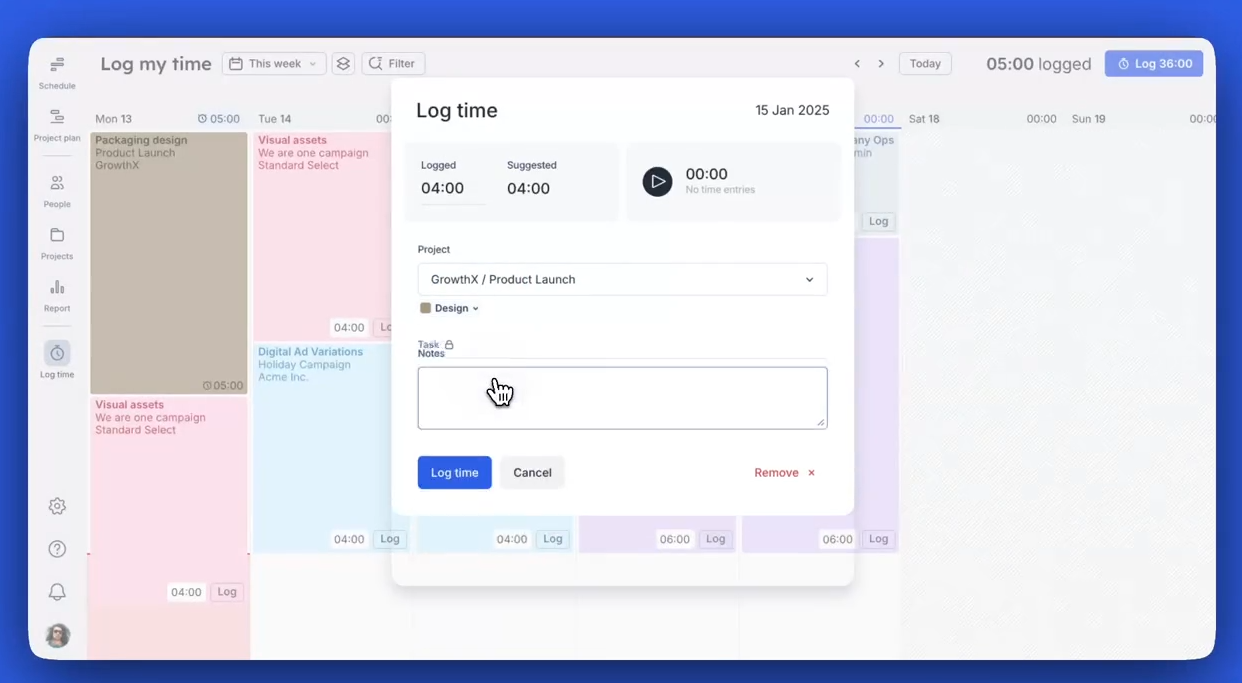Open the Packaging design block on Monday

[169, 263]
